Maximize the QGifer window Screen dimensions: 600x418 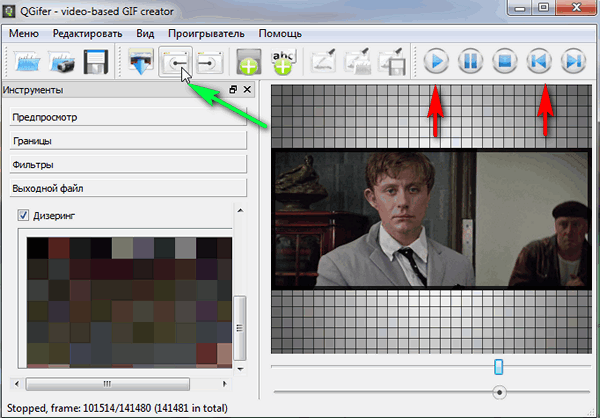click(x=544, y=8)
